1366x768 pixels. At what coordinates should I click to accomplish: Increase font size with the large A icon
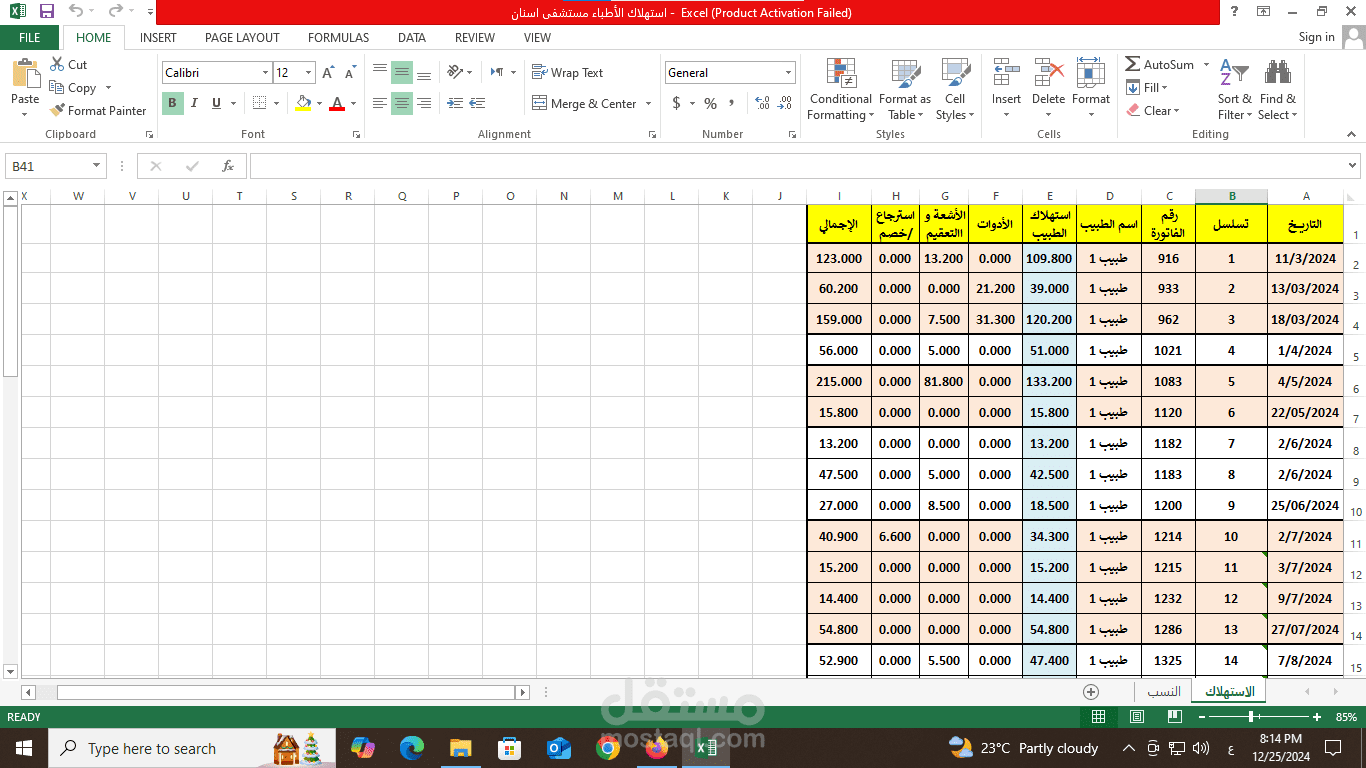328,73
